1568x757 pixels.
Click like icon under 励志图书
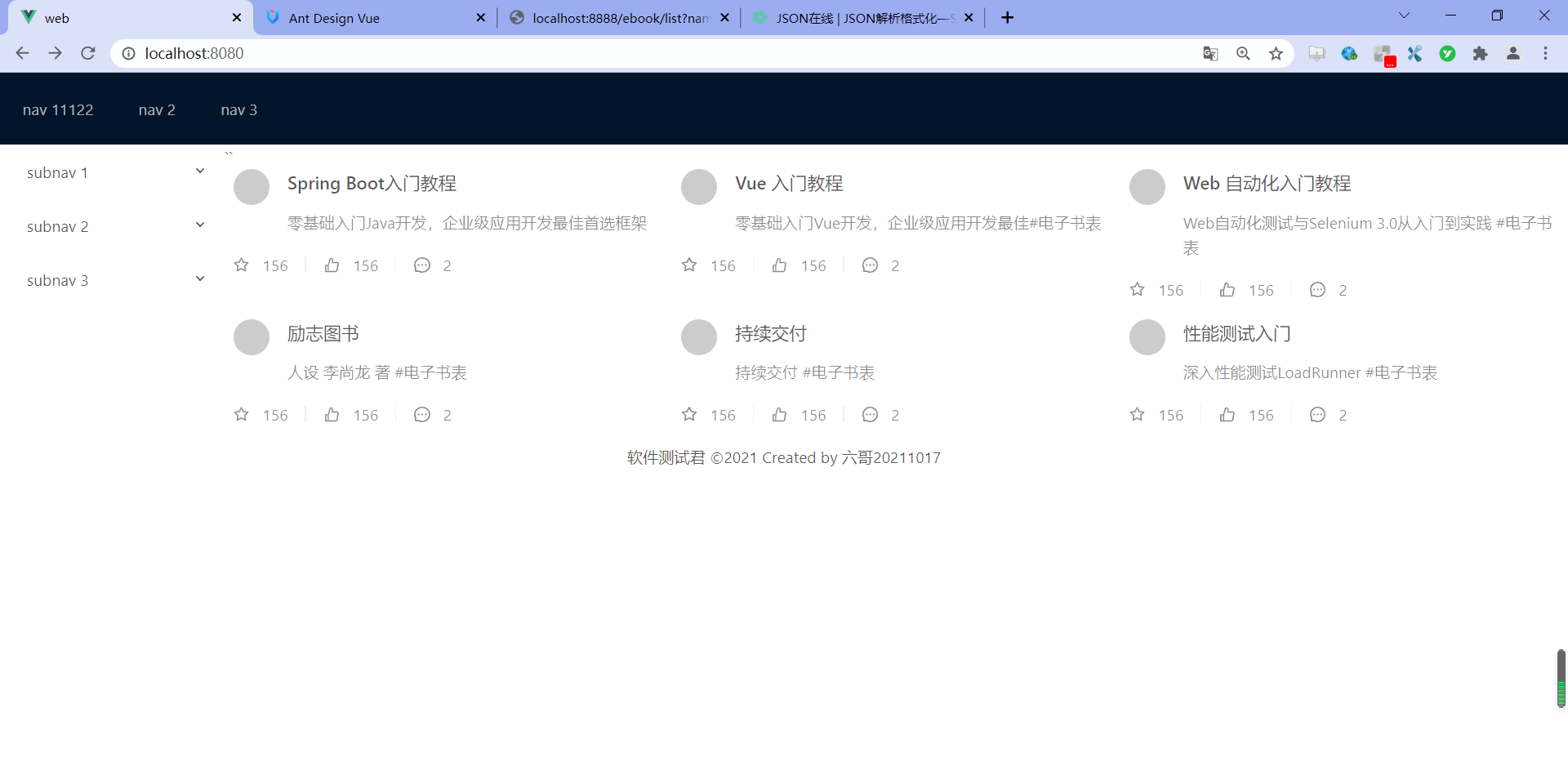(332, 414)
